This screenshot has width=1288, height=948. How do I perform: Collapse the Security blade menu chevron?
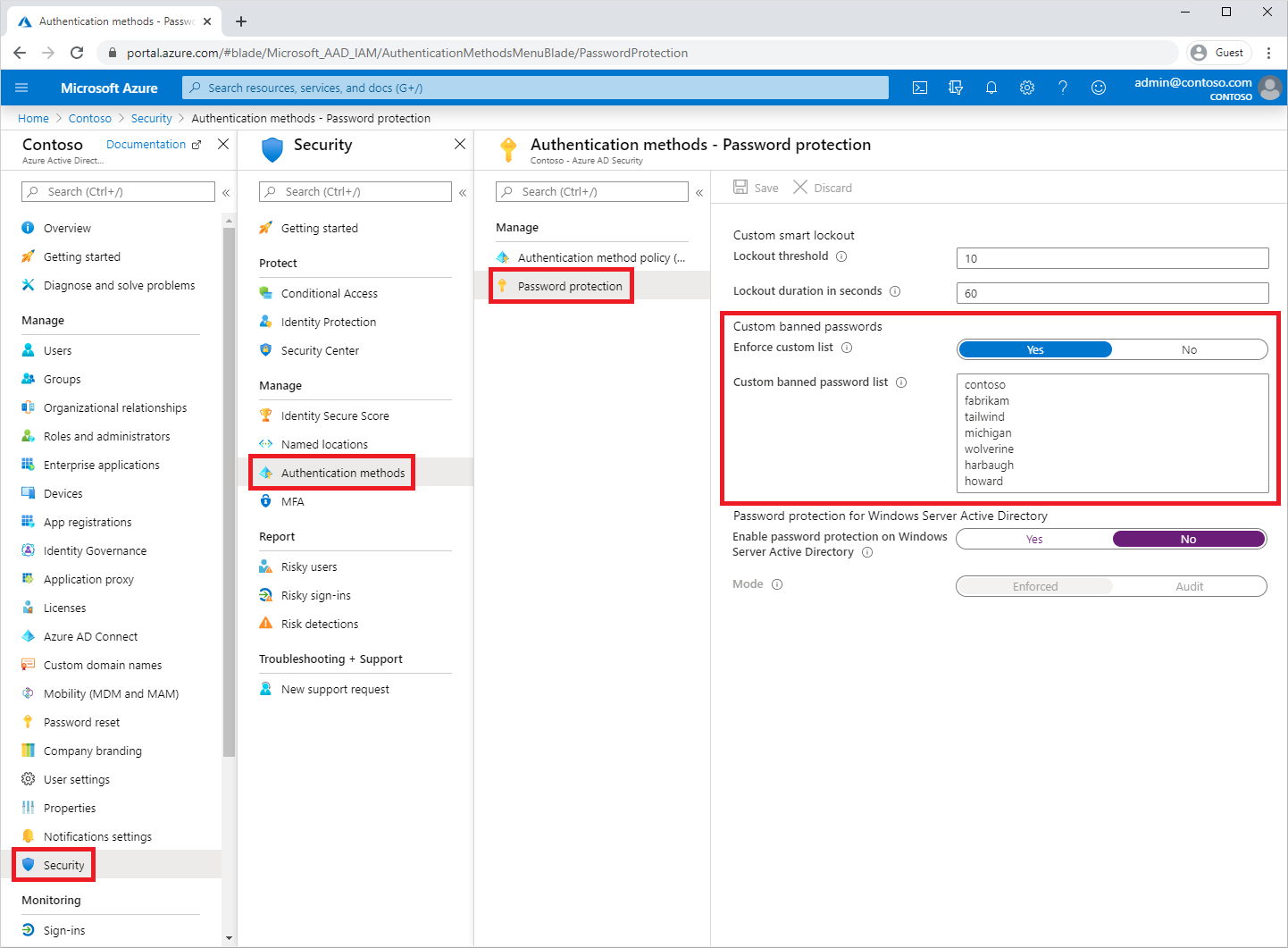pos(463,192)
